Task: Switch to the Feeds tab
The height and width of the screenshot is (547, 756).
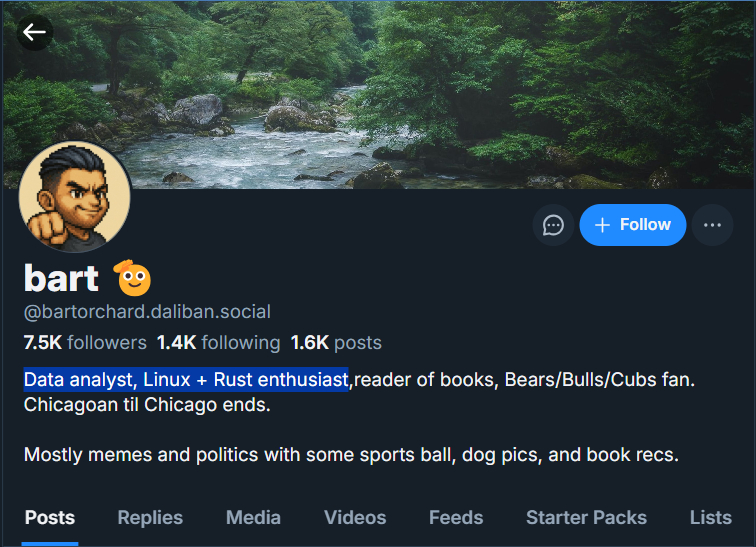Action: [456, 517]
